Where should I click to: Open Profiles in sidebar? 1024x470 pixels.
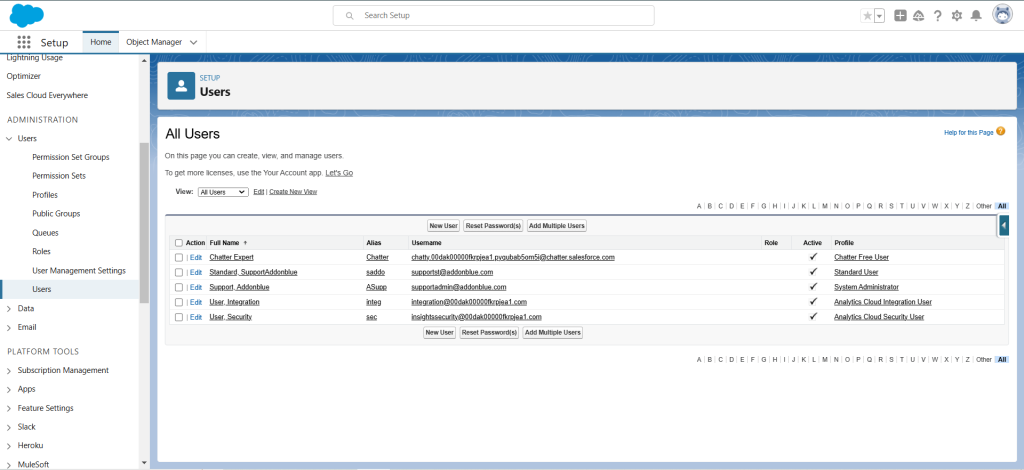[45, 195]
